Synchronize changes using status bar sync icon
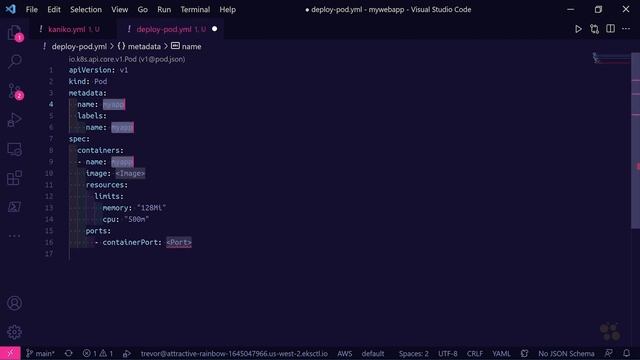 coord(69,353)
